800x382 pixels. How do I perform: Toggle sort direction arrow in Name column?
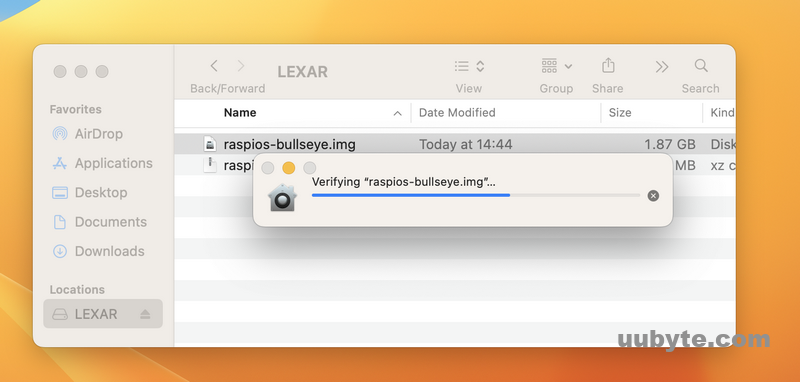397,113
